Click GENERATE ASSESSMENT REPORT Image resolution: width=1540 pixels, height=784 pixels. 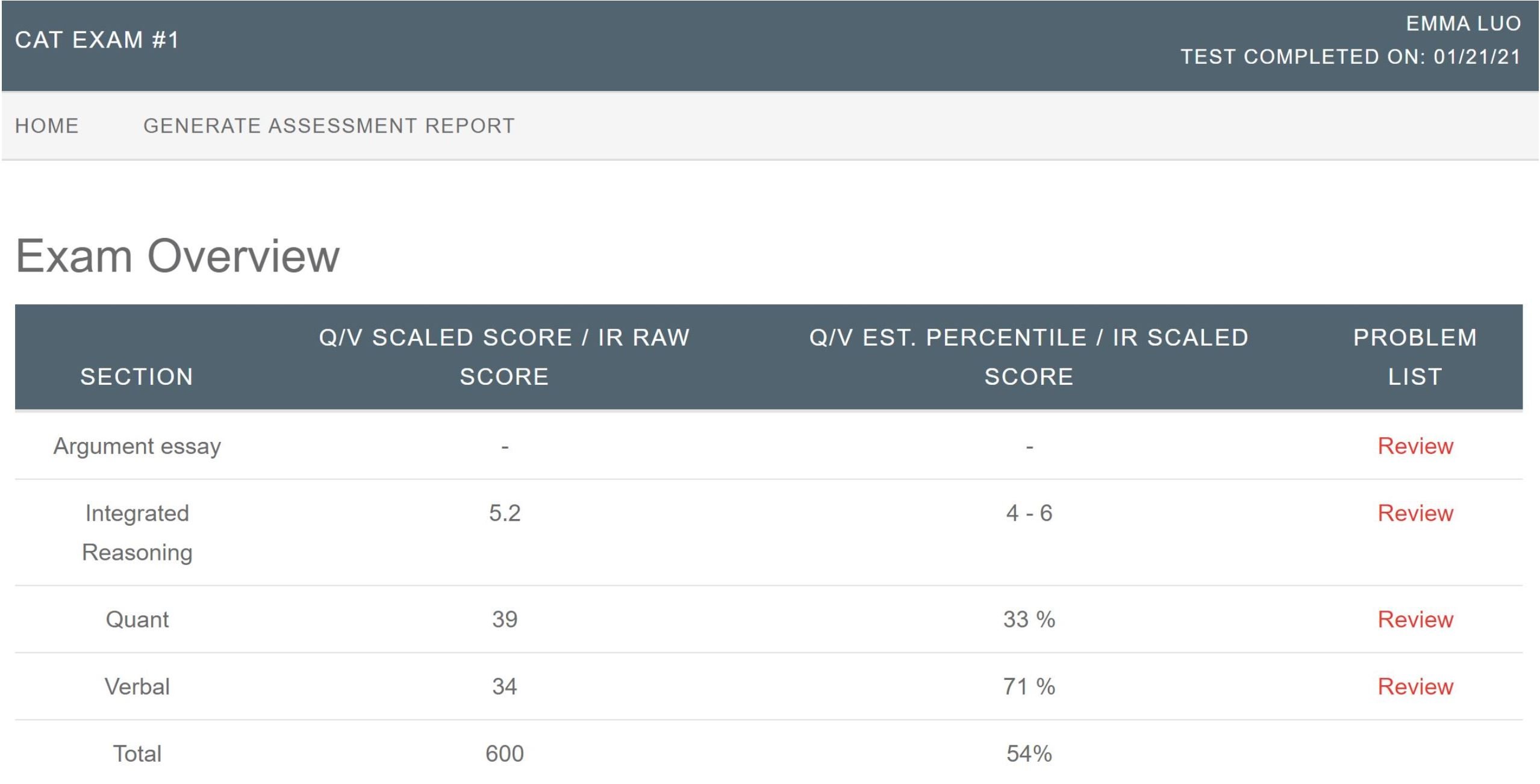[329, 126]
